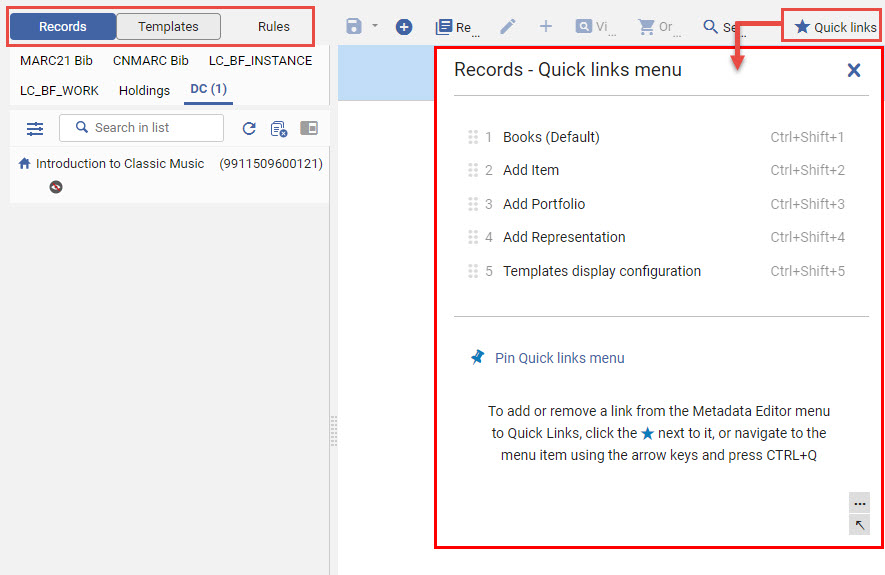Click the home icon beside the record title
The width and height of the screenshot is (885, 575).
[x=24, y=164]
